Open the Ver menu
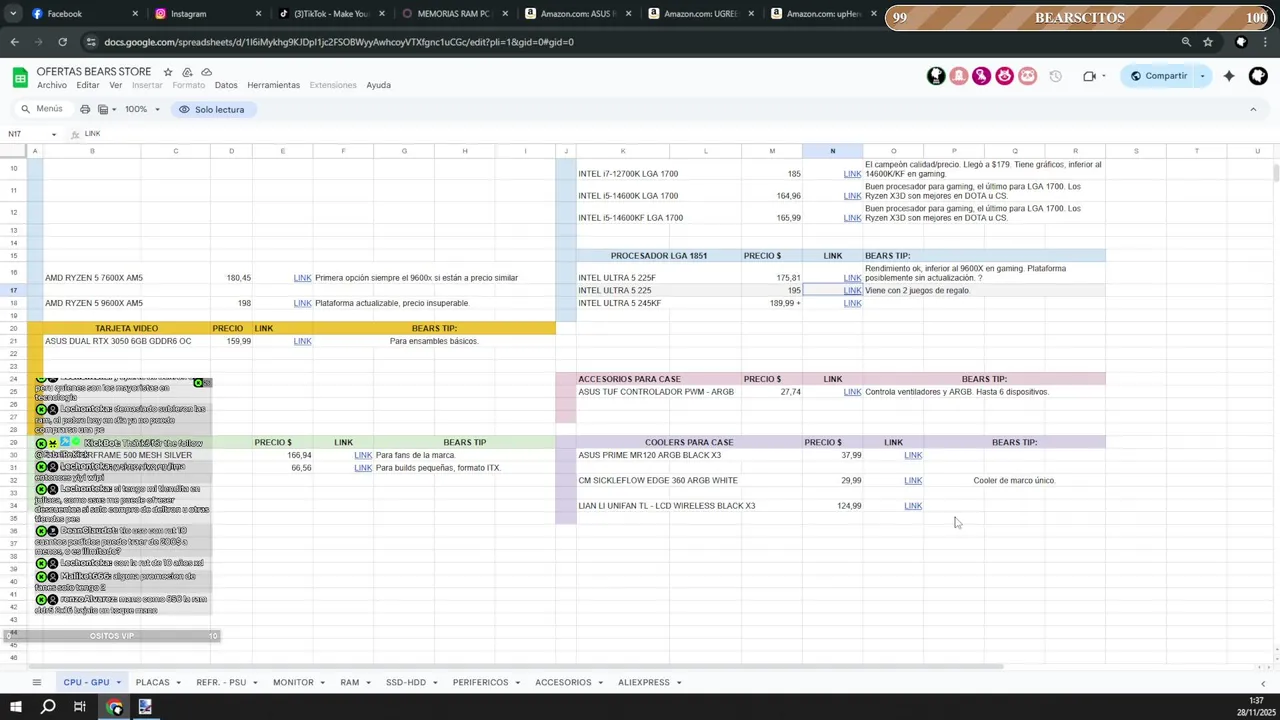The width and height of the screenshot is (1280, 720). click(x=115, y=85)
